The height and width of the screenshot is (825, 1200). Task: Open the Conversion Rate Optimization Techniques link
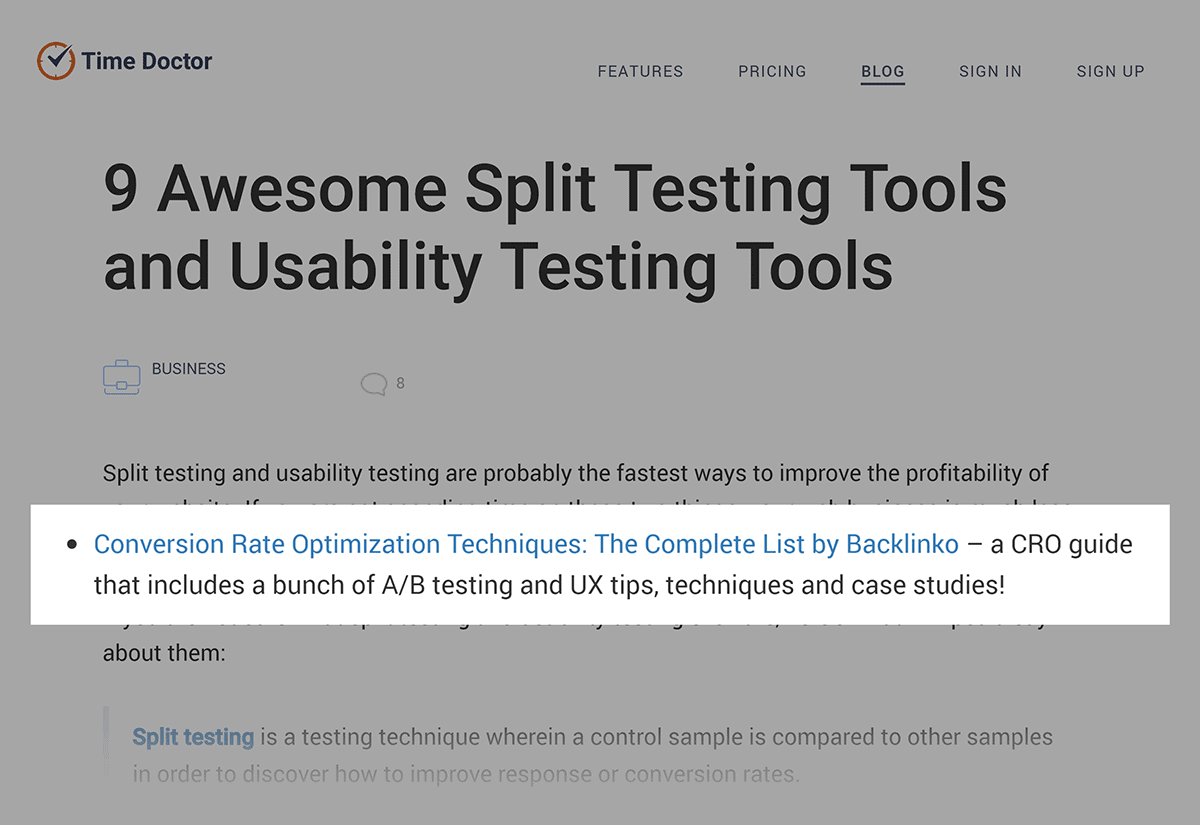pyautogui.click(x=526, y=545)
